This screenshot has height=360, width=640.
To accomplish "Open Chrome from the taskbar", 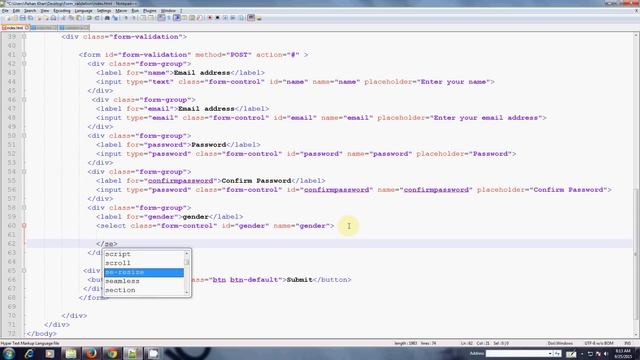I will [x=112, y=353].
